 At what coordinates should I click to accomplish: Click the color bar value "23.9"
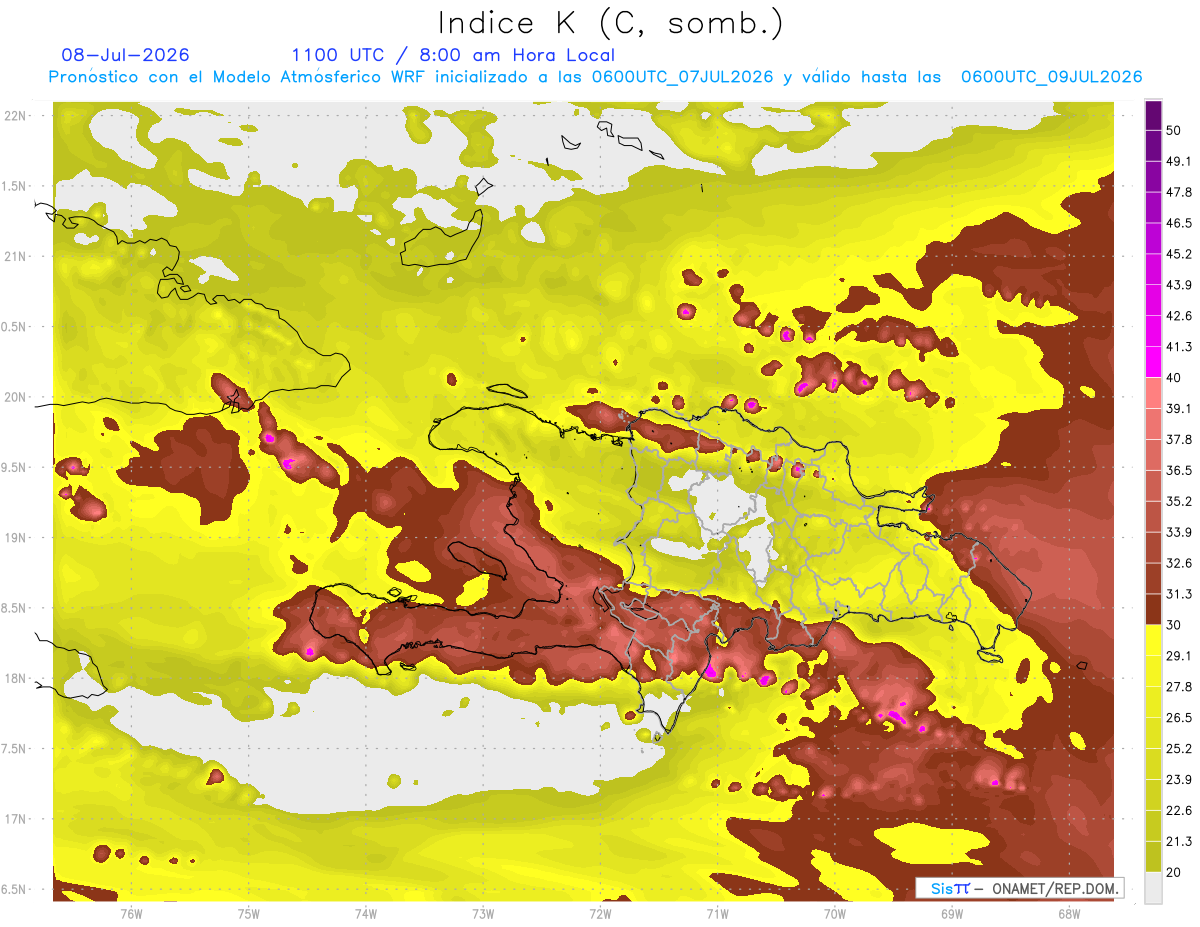(x=1181, y=779)
